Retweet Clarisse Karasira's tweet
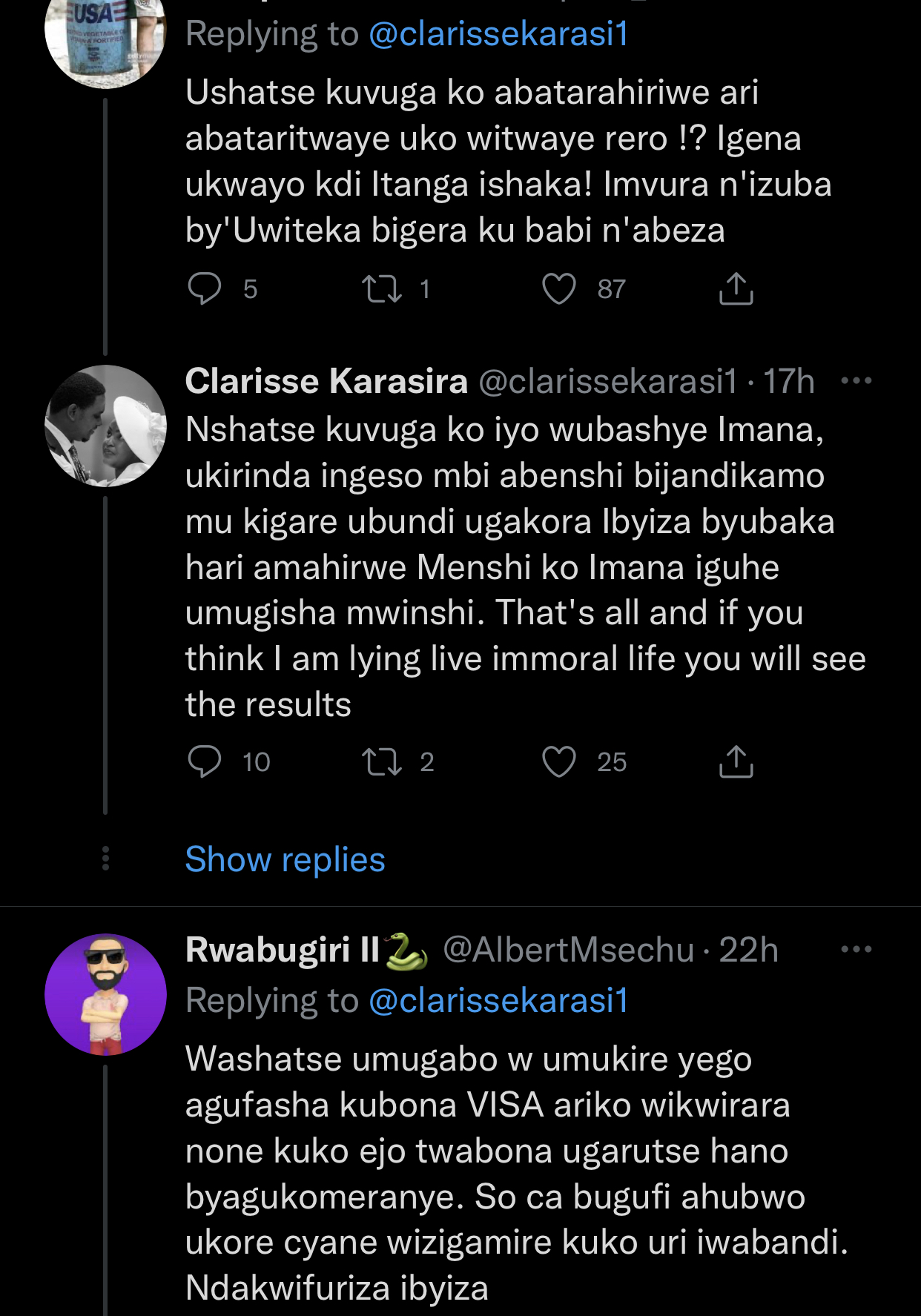This screenshot has width=921, height=1316. [x=381, y=761]
